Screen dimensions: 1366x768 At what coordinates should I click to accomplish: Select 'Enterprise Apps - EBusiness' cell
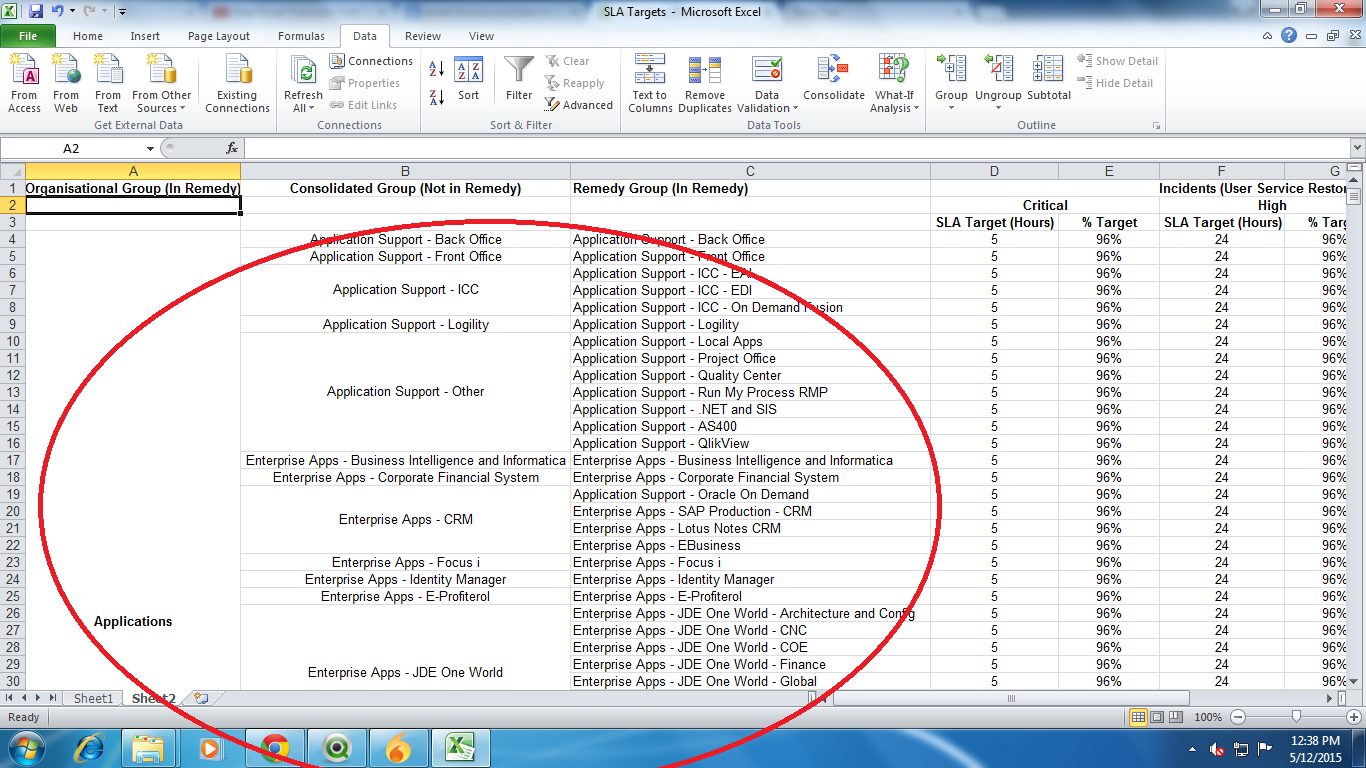[x=750, y=545]
